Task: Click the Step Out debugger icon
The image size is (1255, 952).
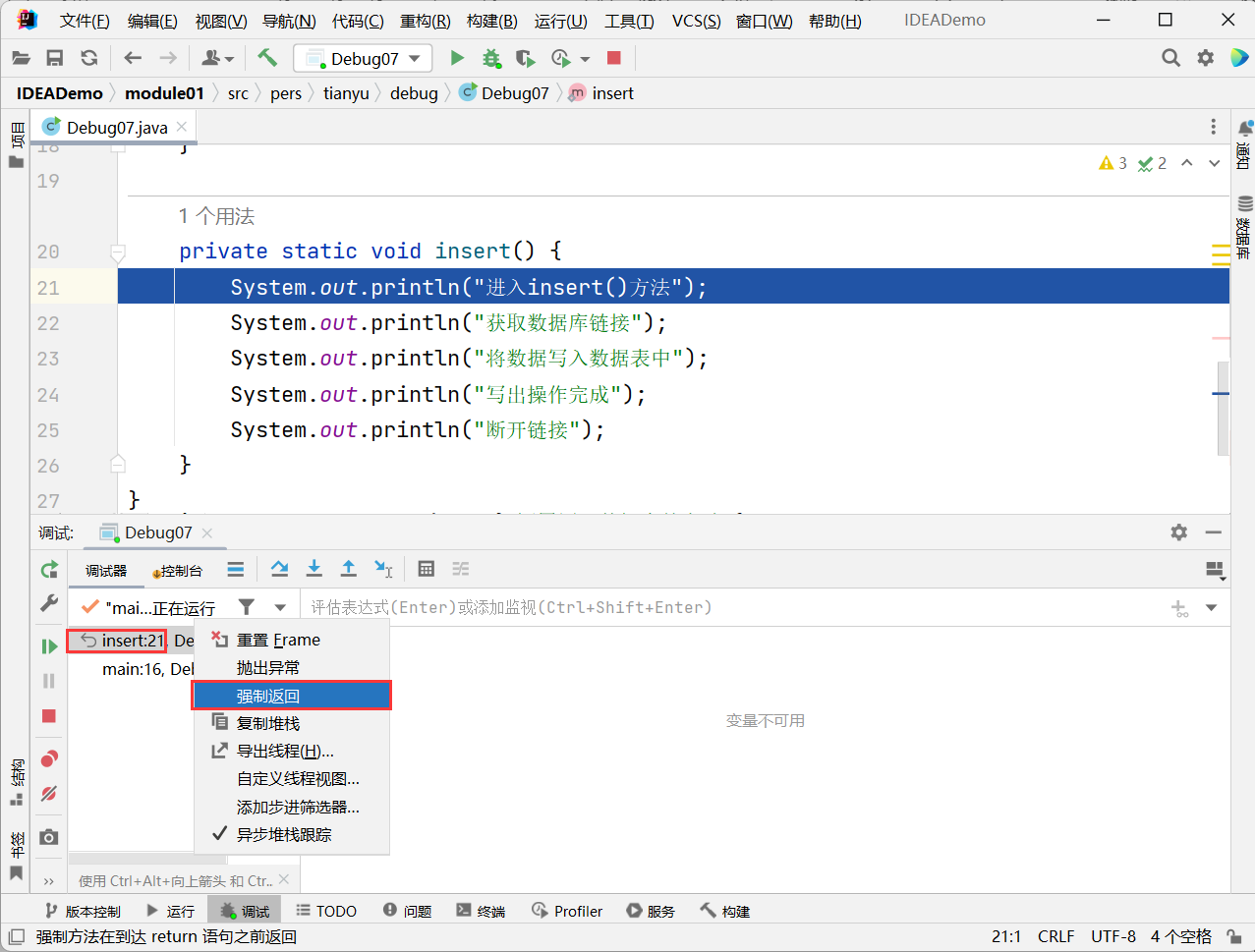Action: (348, 569)
